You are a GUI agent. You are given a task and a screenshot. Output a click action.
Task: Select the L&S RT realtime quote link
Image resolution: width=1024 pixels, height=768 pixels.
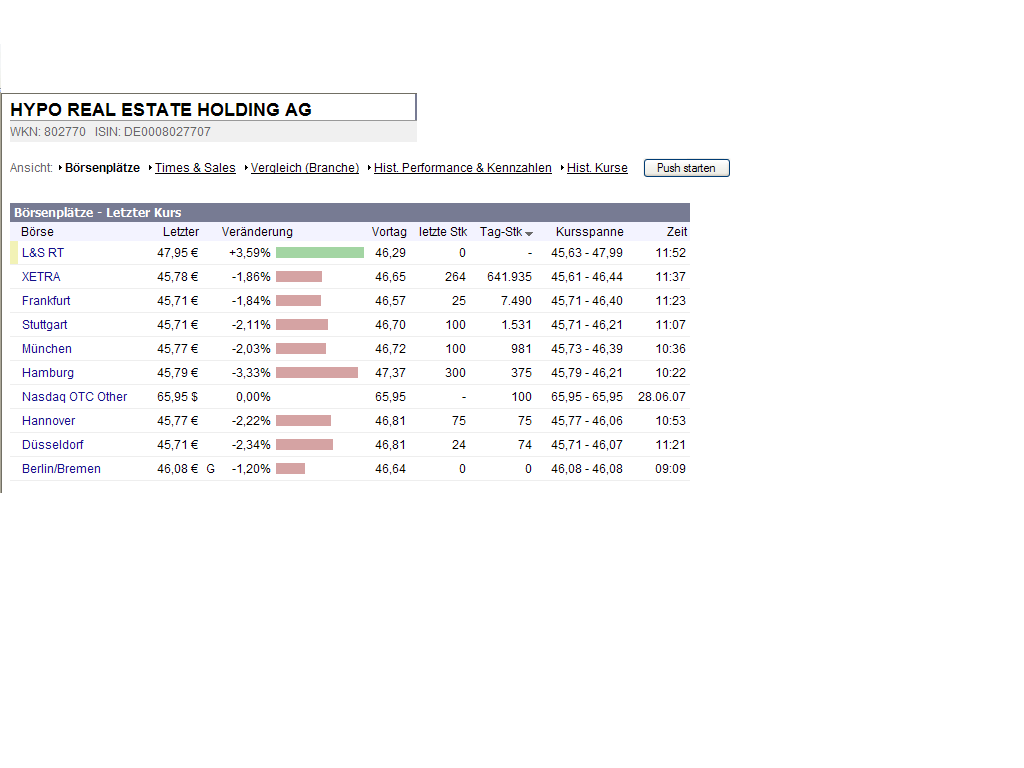(x=42, y=252)
